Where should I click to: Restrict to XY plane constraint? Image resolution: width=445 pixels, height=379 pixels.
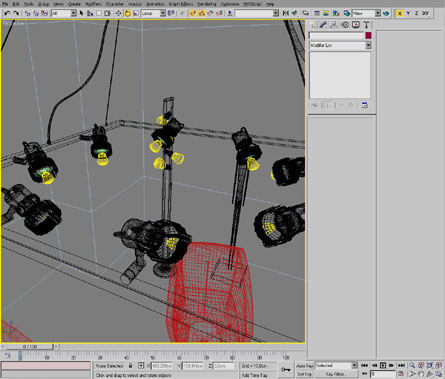[425, 13]
